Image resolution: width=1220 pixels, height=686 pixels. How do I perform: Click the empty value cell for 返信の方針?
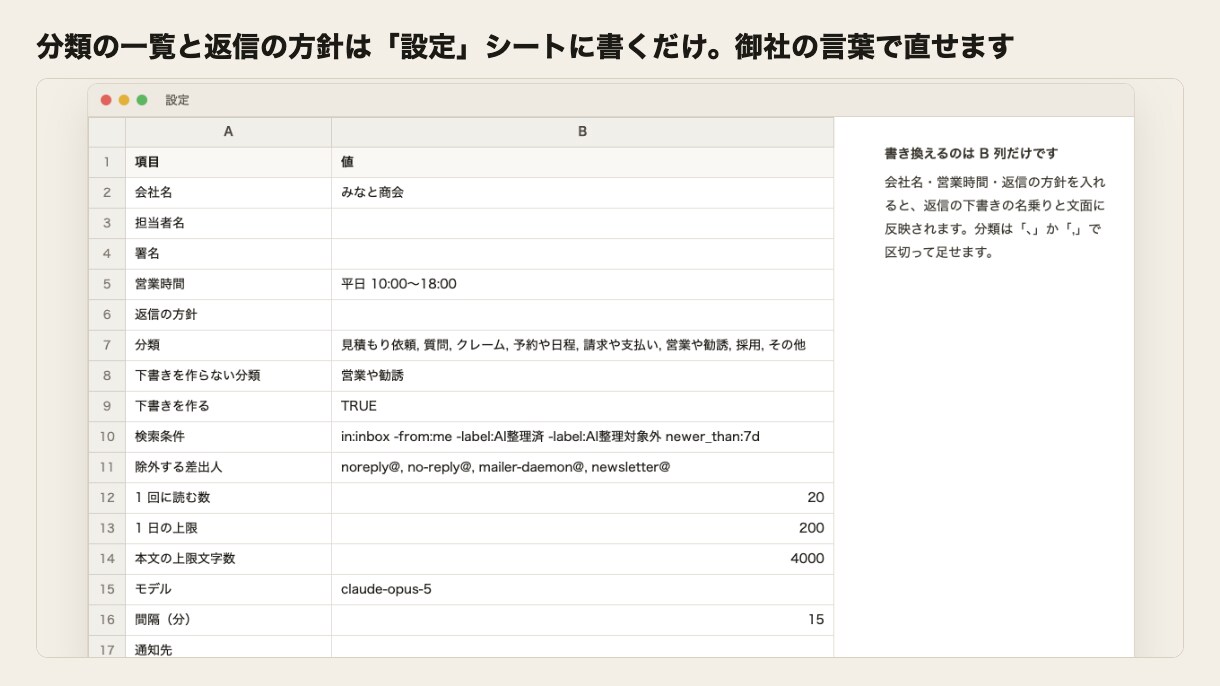(x=582, y=315)
